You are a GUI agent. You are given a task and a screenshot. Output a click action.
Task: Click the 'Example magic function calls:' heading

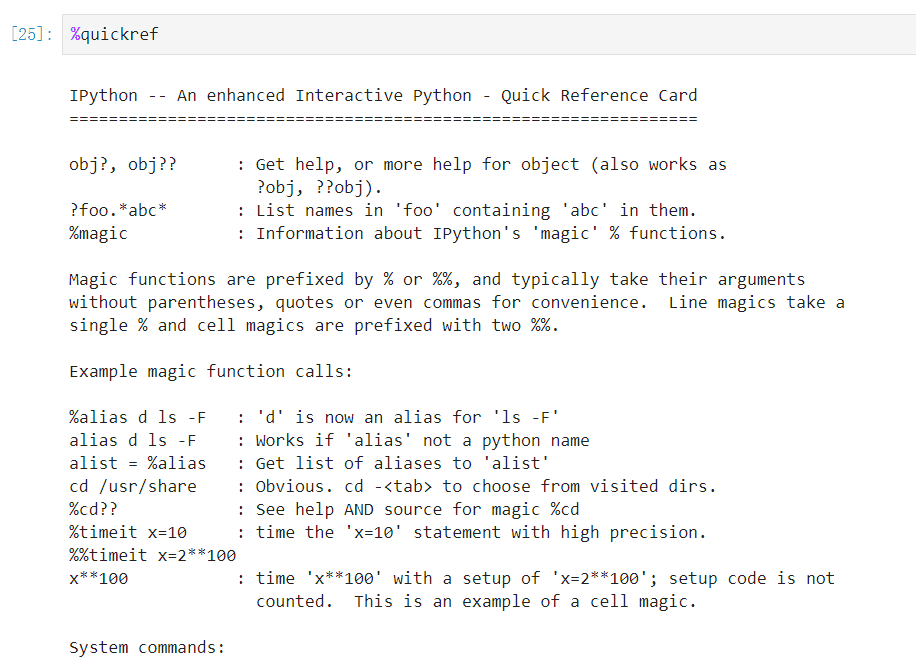pyautogui.click(x=210, y=372)
